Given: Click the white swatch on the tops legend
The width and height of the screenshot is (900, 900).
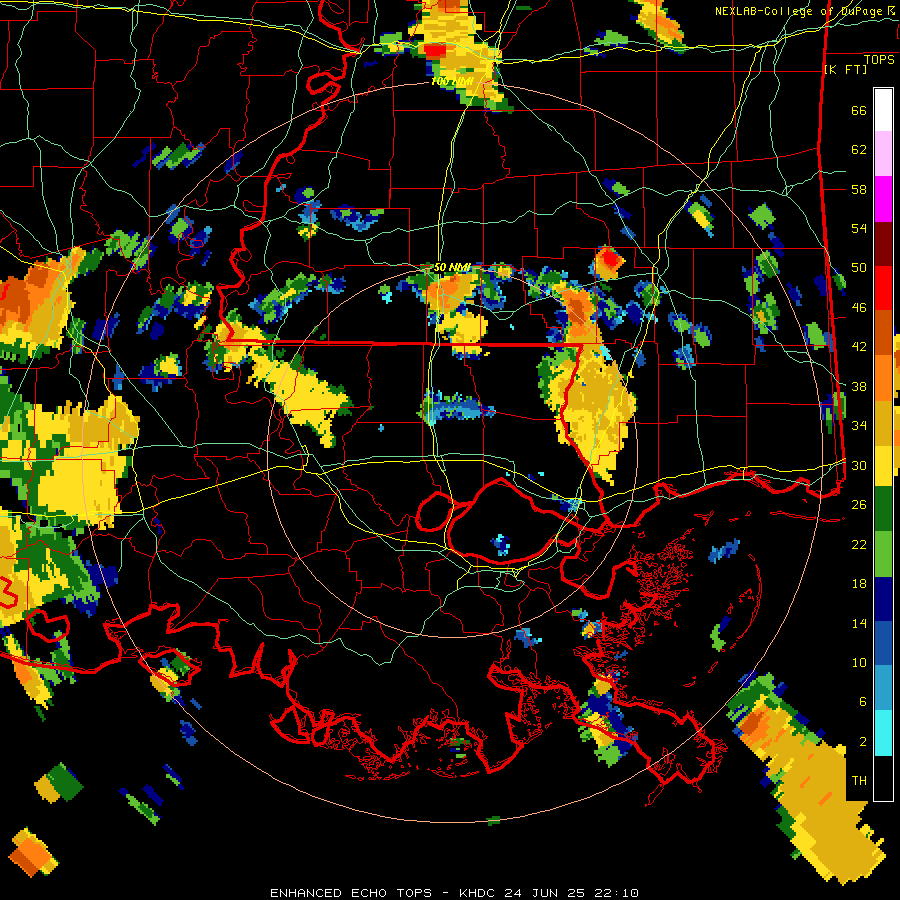Looking at the screenshot, I should coord(883,110).
